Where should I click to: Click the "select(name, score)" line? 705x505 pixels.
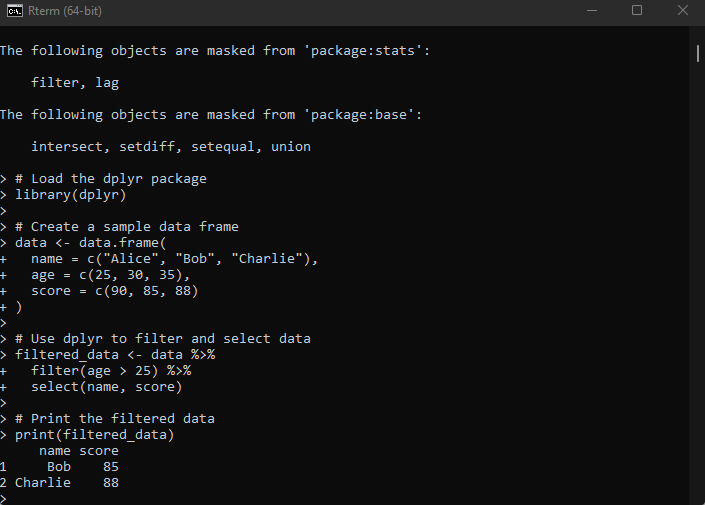tap(106, 387)
